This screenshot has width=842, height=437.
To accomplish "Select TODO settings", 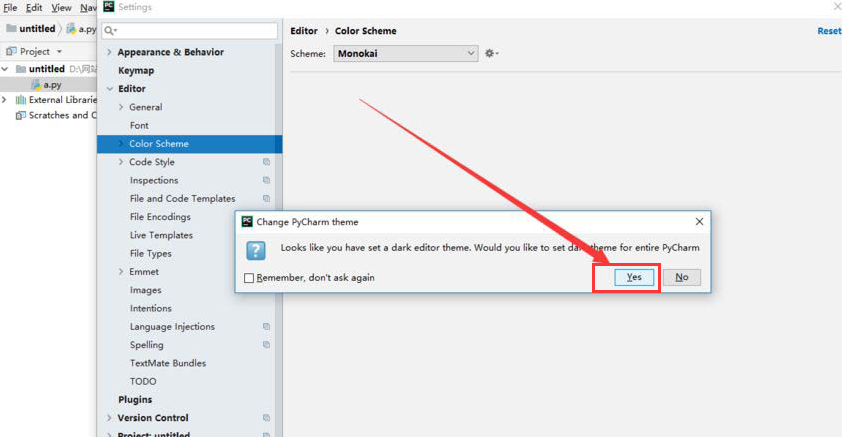I will click(x=143, y=381).
